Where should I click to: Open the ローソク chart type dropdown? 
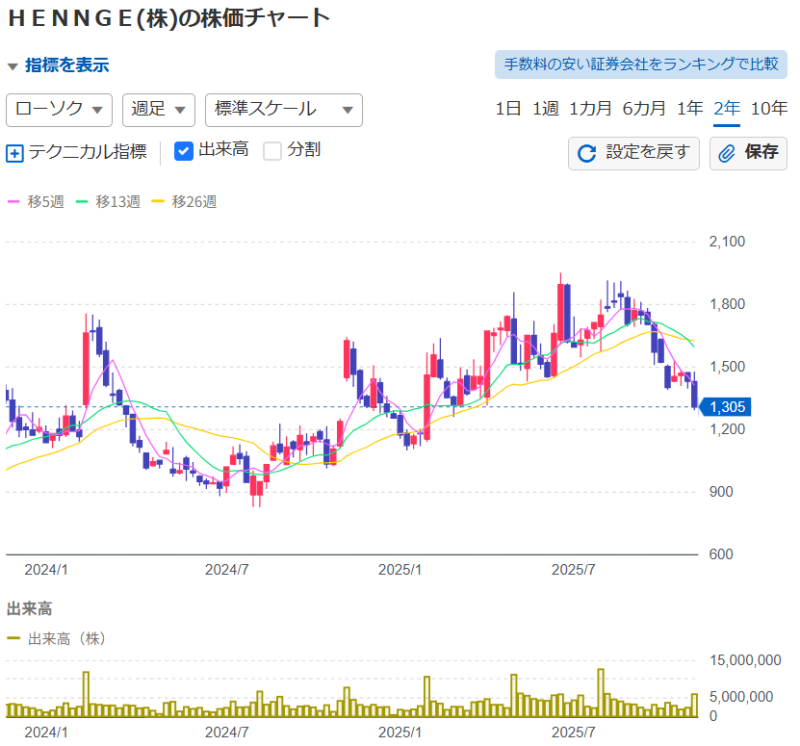point(59,109)
